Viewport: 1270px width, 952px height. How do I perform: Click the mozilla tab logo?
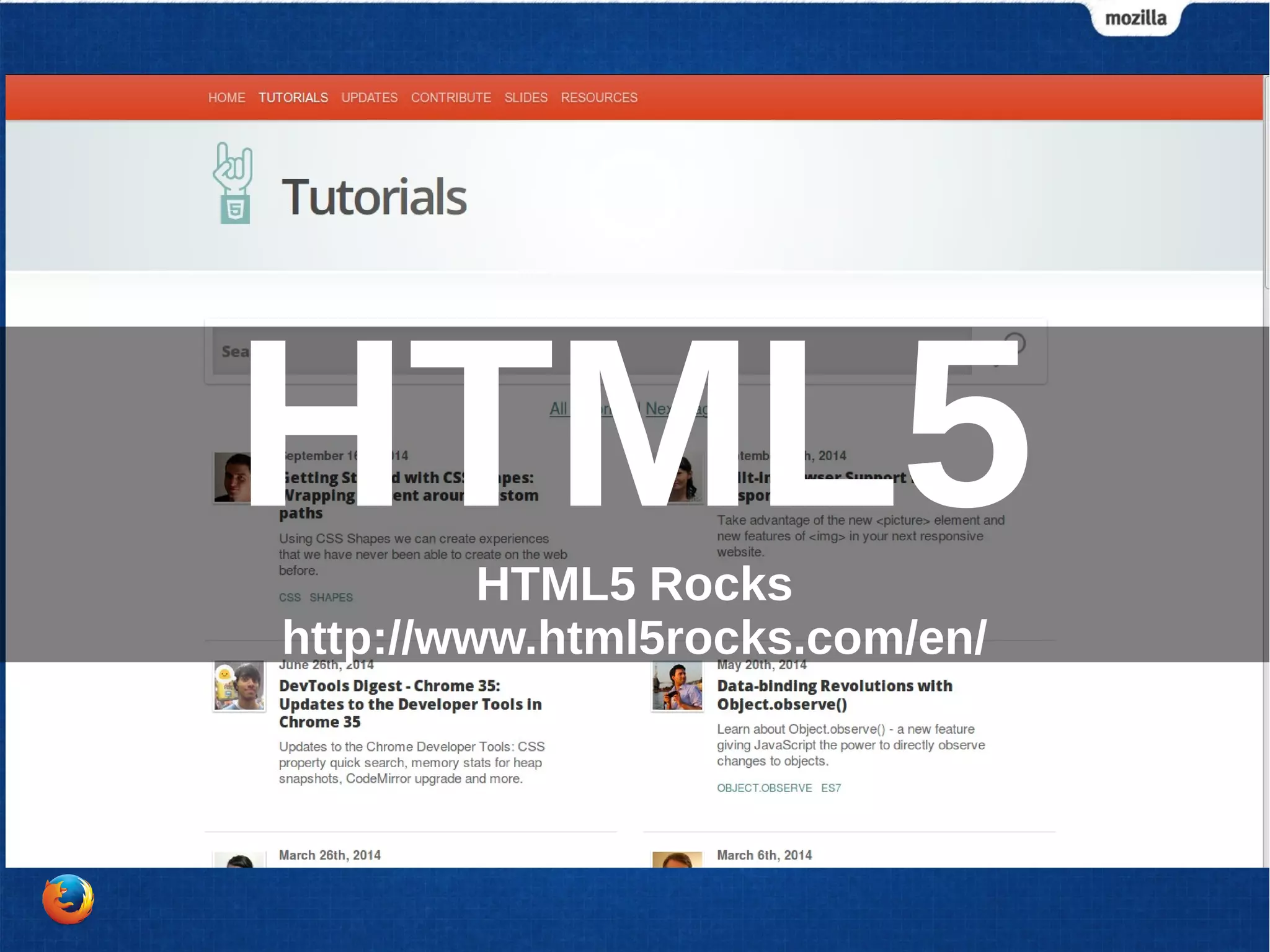coord(1135,18)
